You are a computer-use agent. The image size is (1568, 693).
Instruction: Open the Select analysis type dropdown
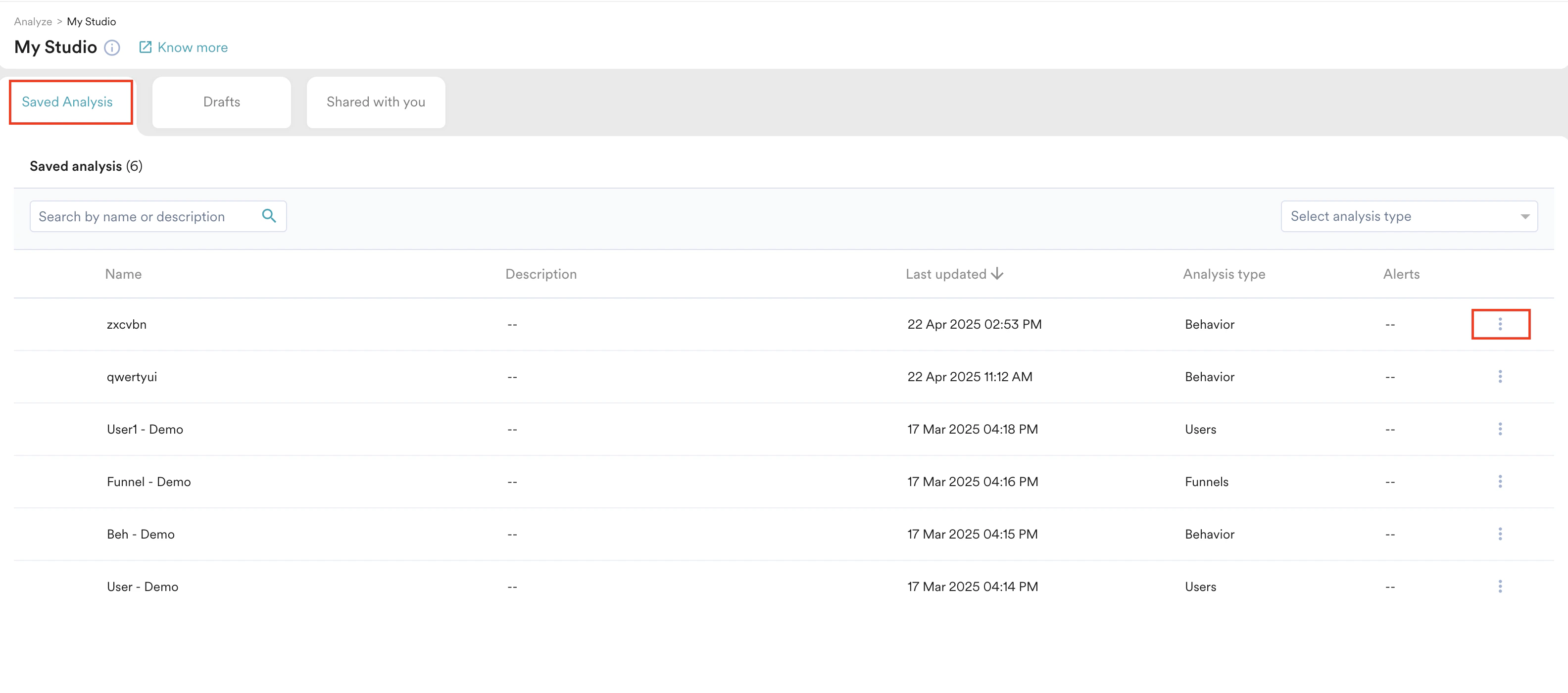pyautogui.click(x=1409, y=216)
